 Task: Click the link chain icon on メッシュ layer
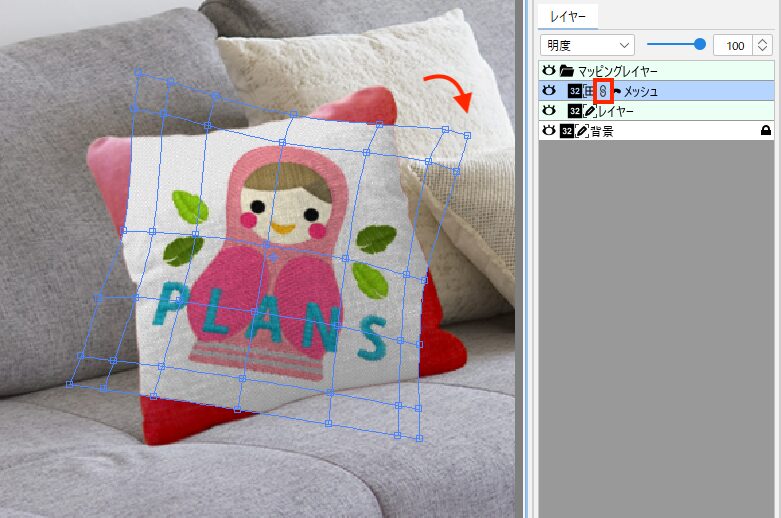[603, 91]
